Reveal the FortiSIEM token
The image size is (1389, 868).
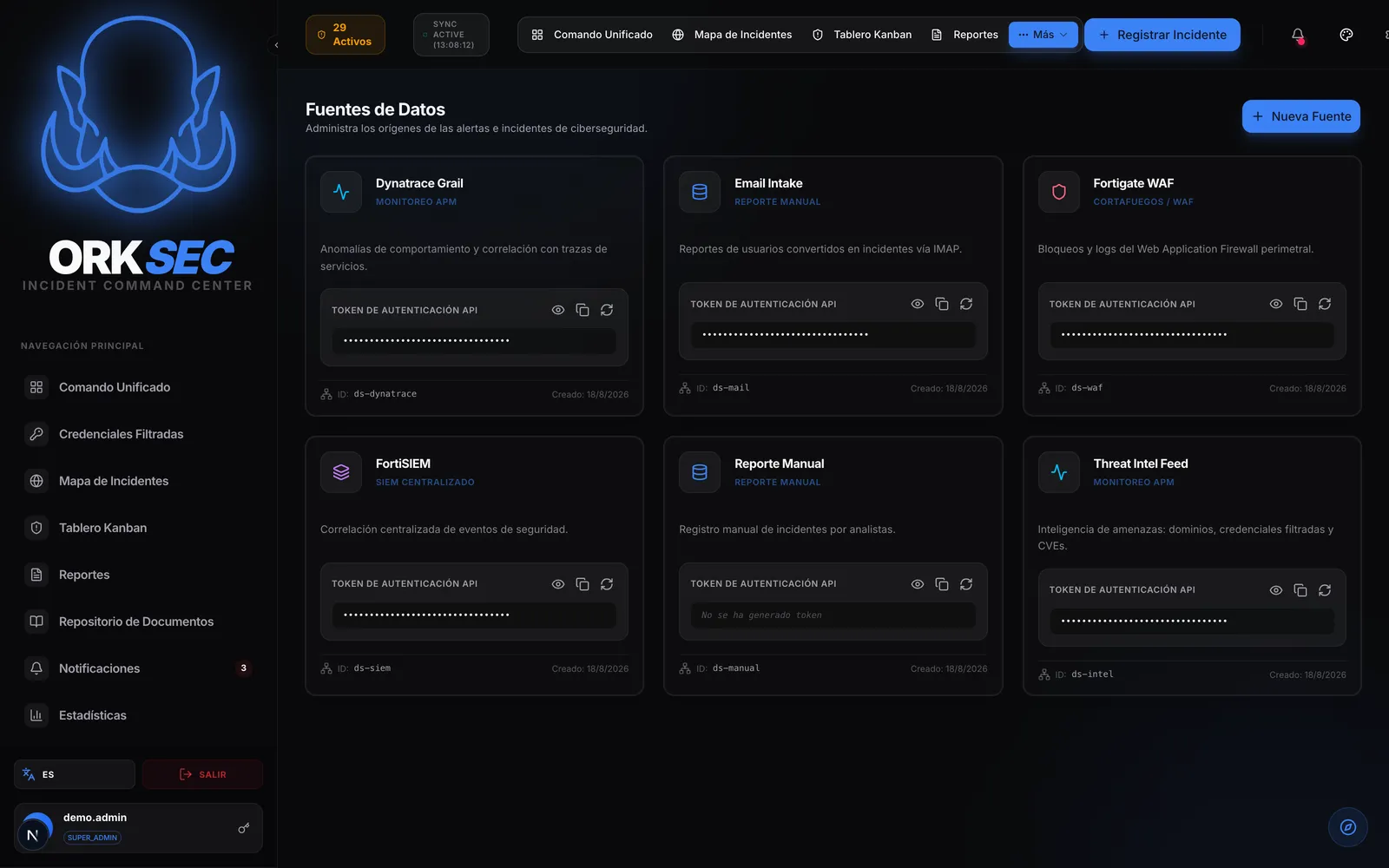coord(558,584)
